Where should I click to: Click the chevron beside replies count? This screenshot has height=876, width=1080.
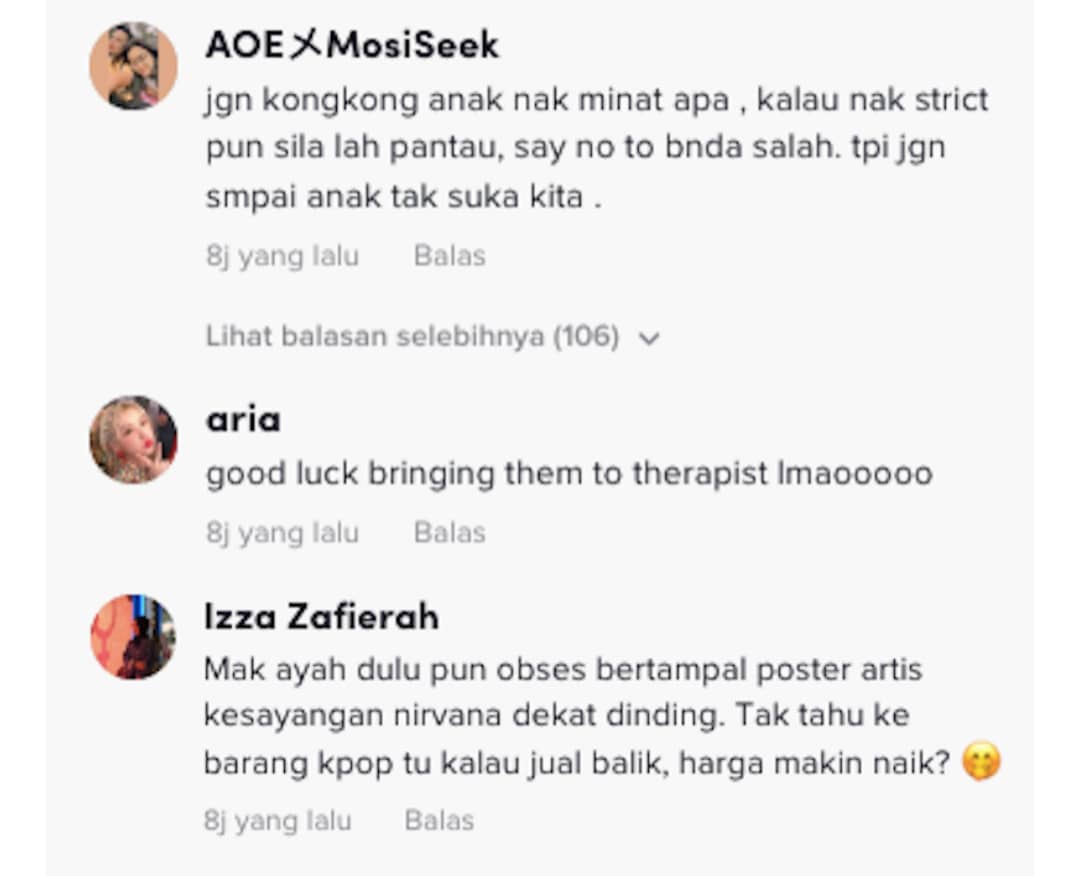649,338
